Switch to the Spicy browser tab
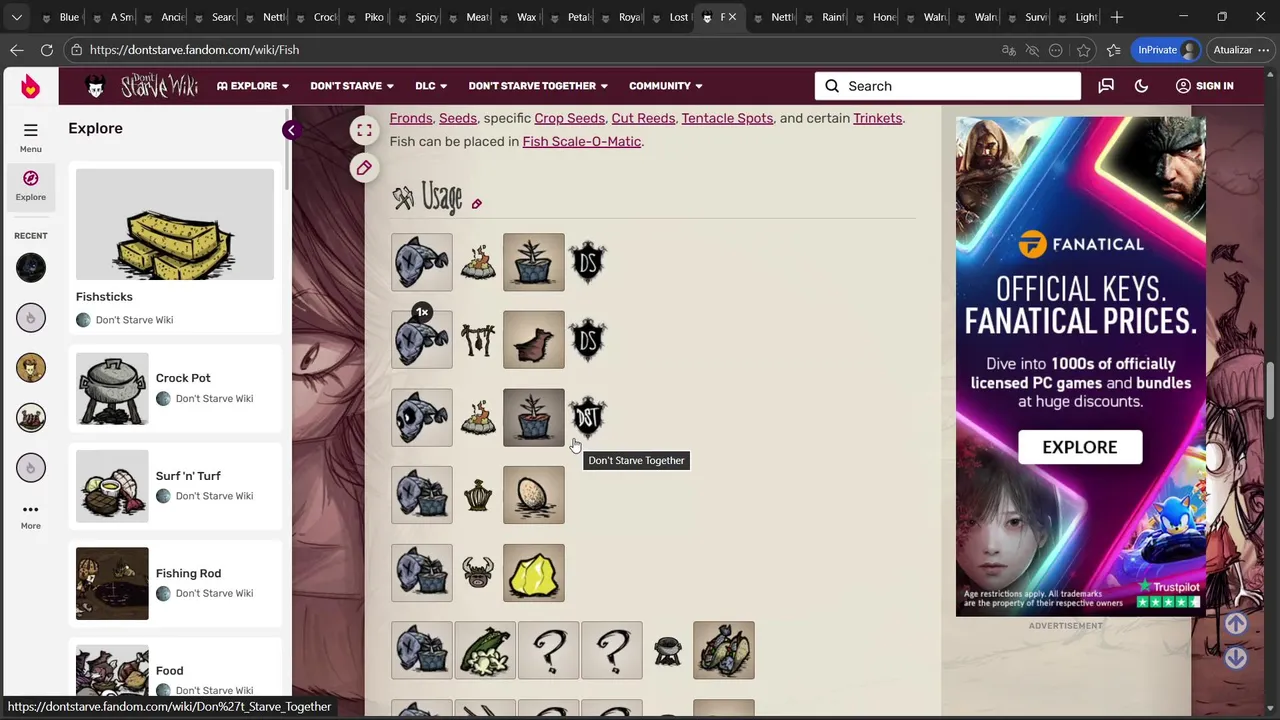The width and height of the screenshot is (1280, 720). click(416, 17)
